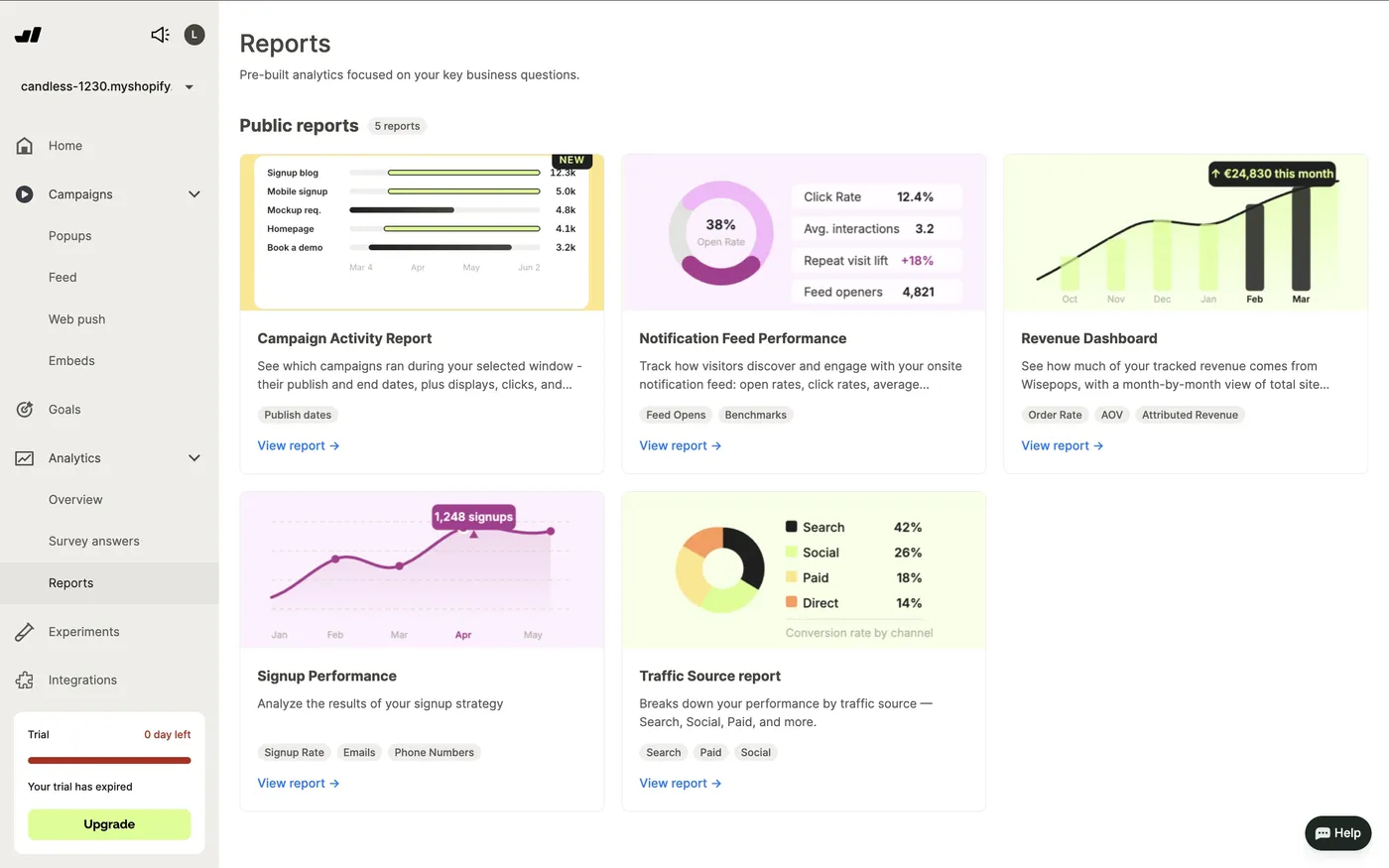Viewport: 1389px width, 868px height.
Task: View report for Notification Feed Performance
Action: pos(681,446)
